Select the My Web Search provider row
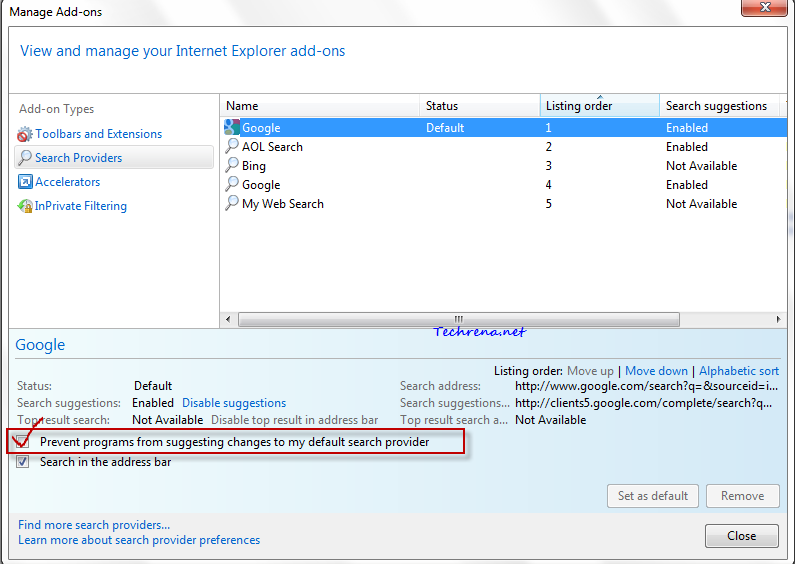This screenshot has height=564, width=795. click(x=503, y=204)
